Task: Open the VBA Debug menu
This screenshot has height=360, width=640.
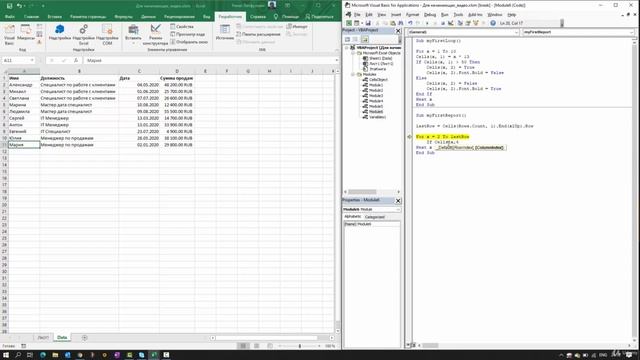Action: (430, 15)
